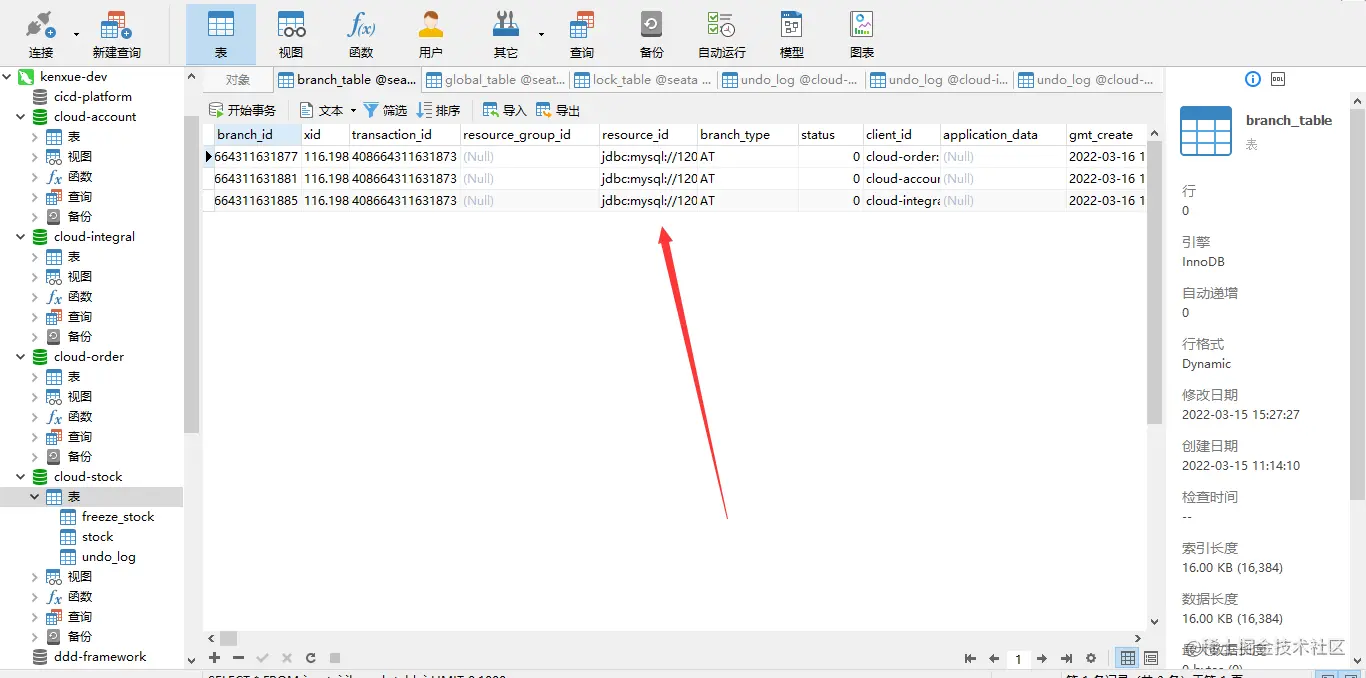
Task: Switch to the 对象 tab
Action: pos(238,80)
